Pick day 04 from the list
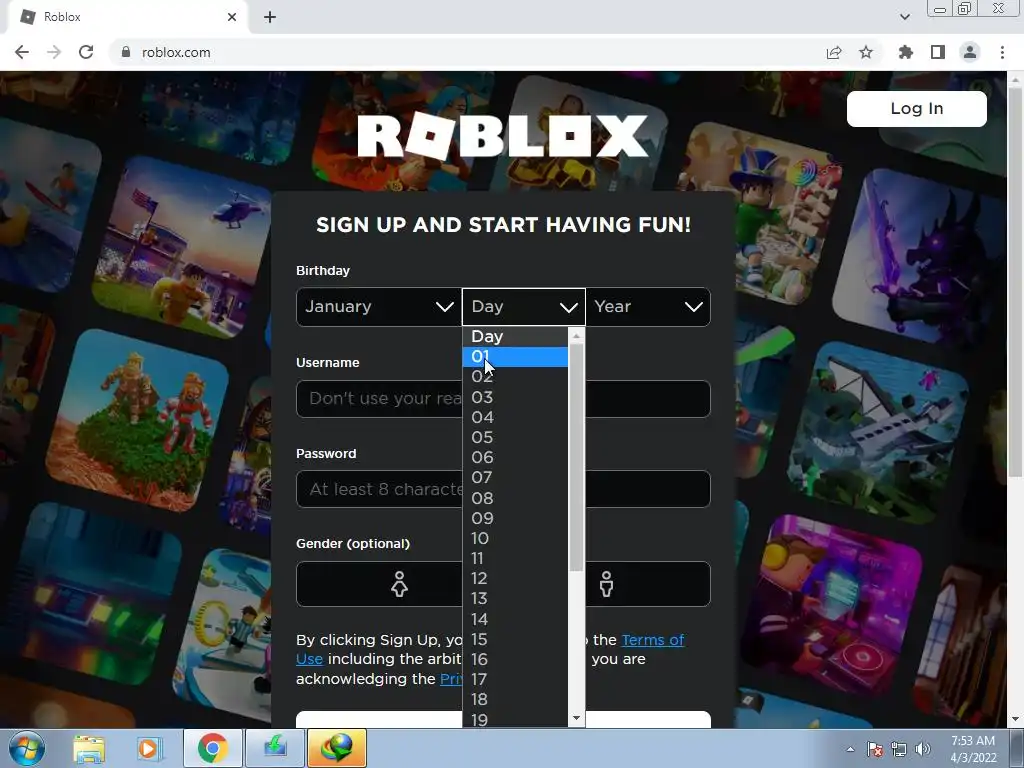Screen dimensions: 1024x768 click(x=515, y=417)
